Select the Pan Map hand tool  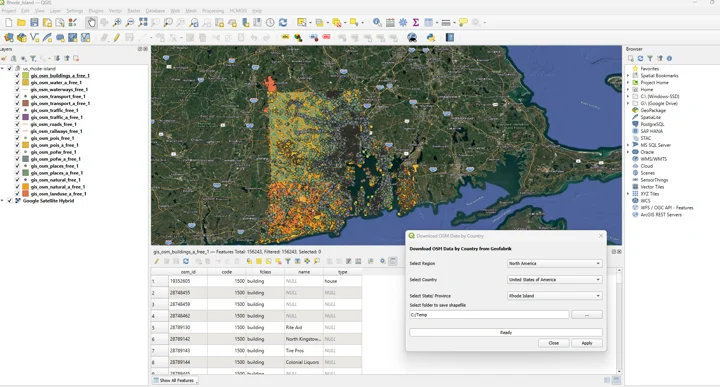(x=91, y=22)
